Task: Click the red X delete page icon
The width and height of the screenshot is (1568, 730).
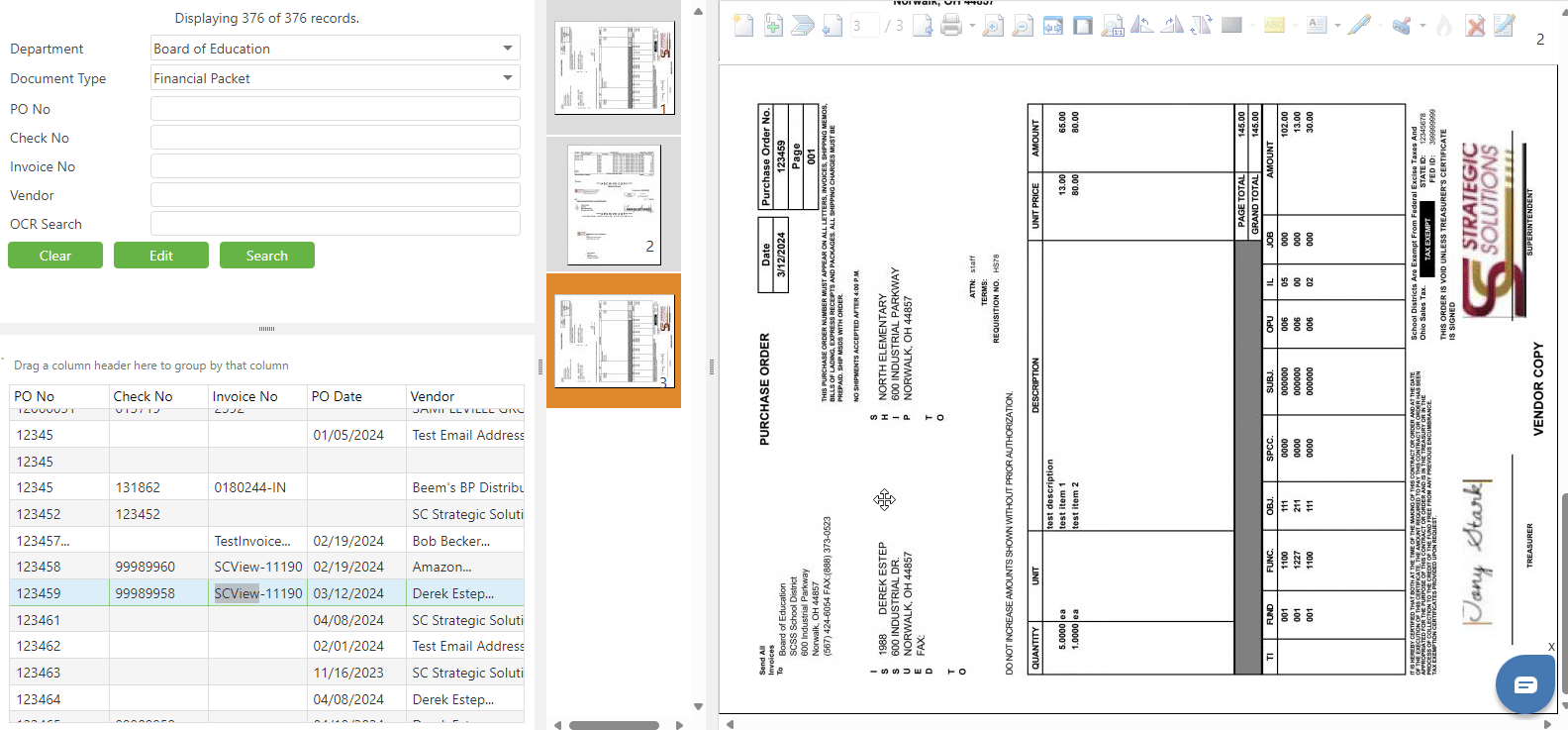Action: pyautogui.click(x=1475, y=26)
